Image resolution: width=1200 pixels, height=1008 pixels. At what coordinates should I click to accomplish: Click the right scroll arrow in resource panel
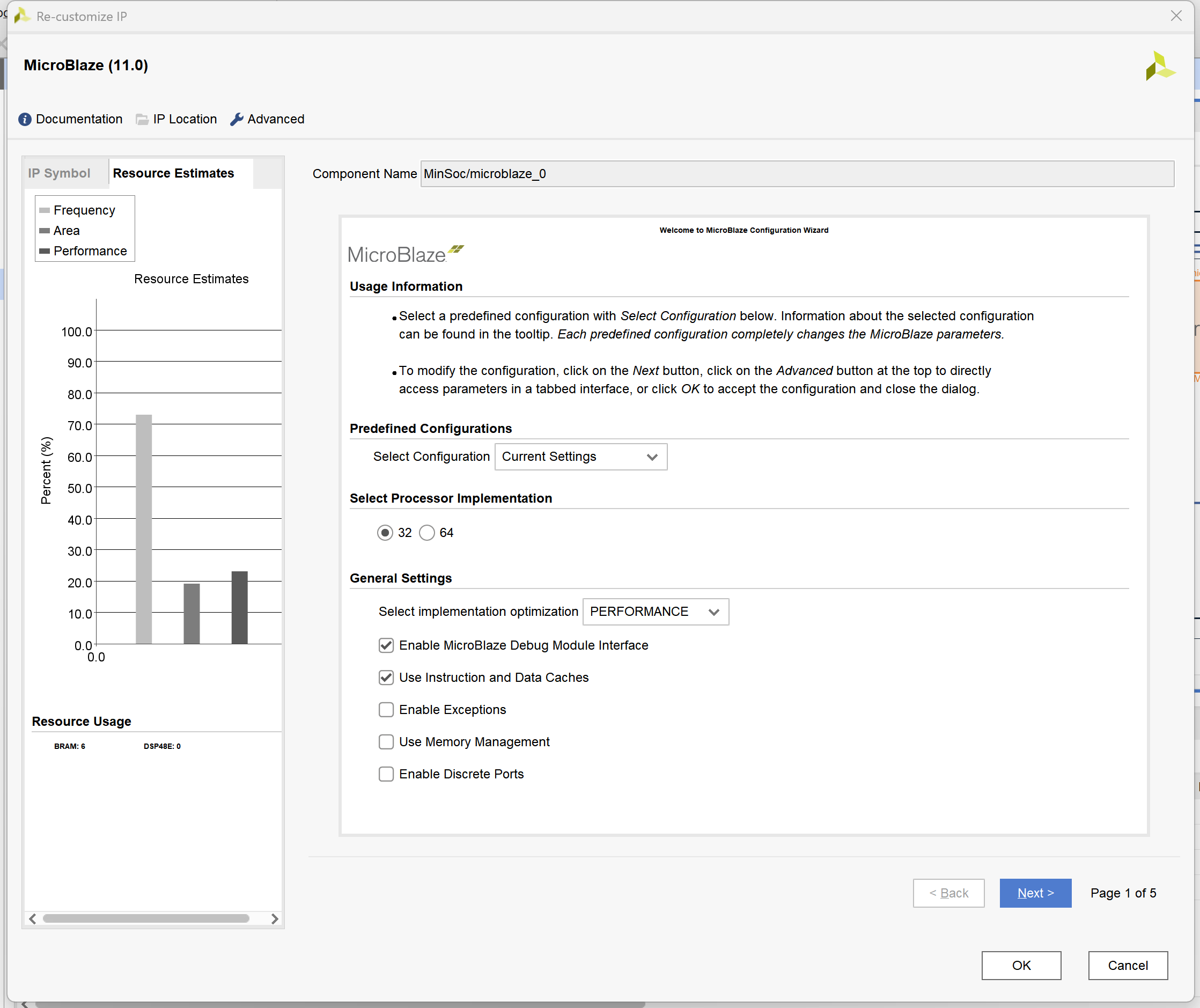pyautogui.click(x=274, y=918)
